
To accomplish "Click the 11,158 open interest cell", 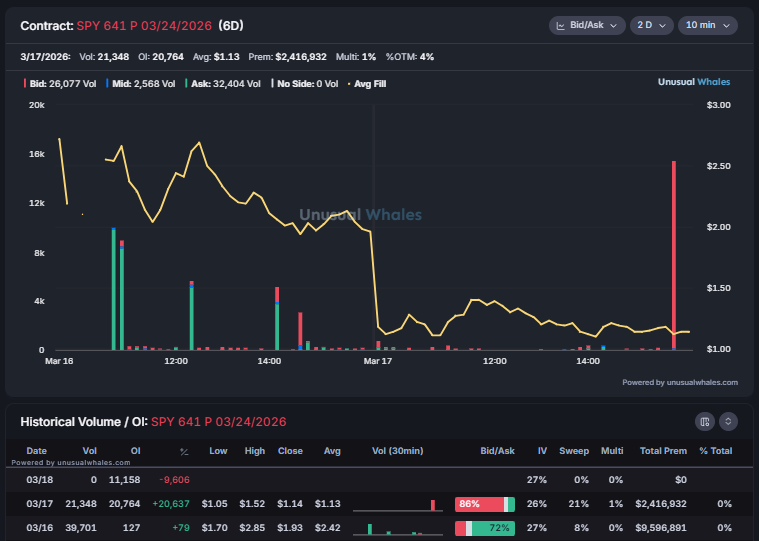I will 124,480.
